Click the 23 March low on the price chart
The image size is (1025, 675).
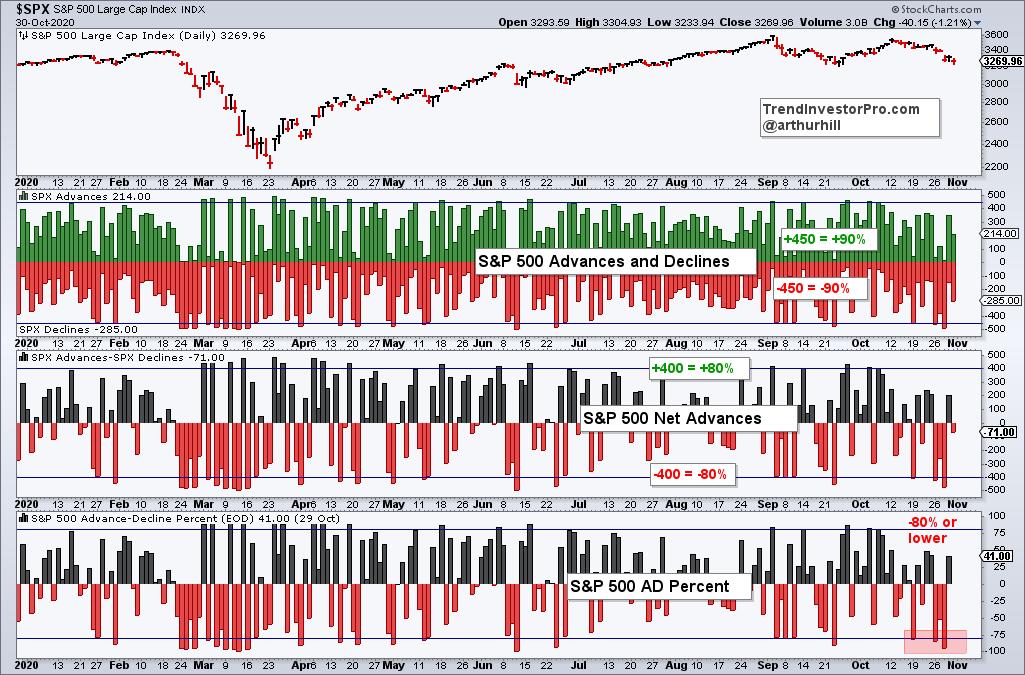tap(271, 163)
